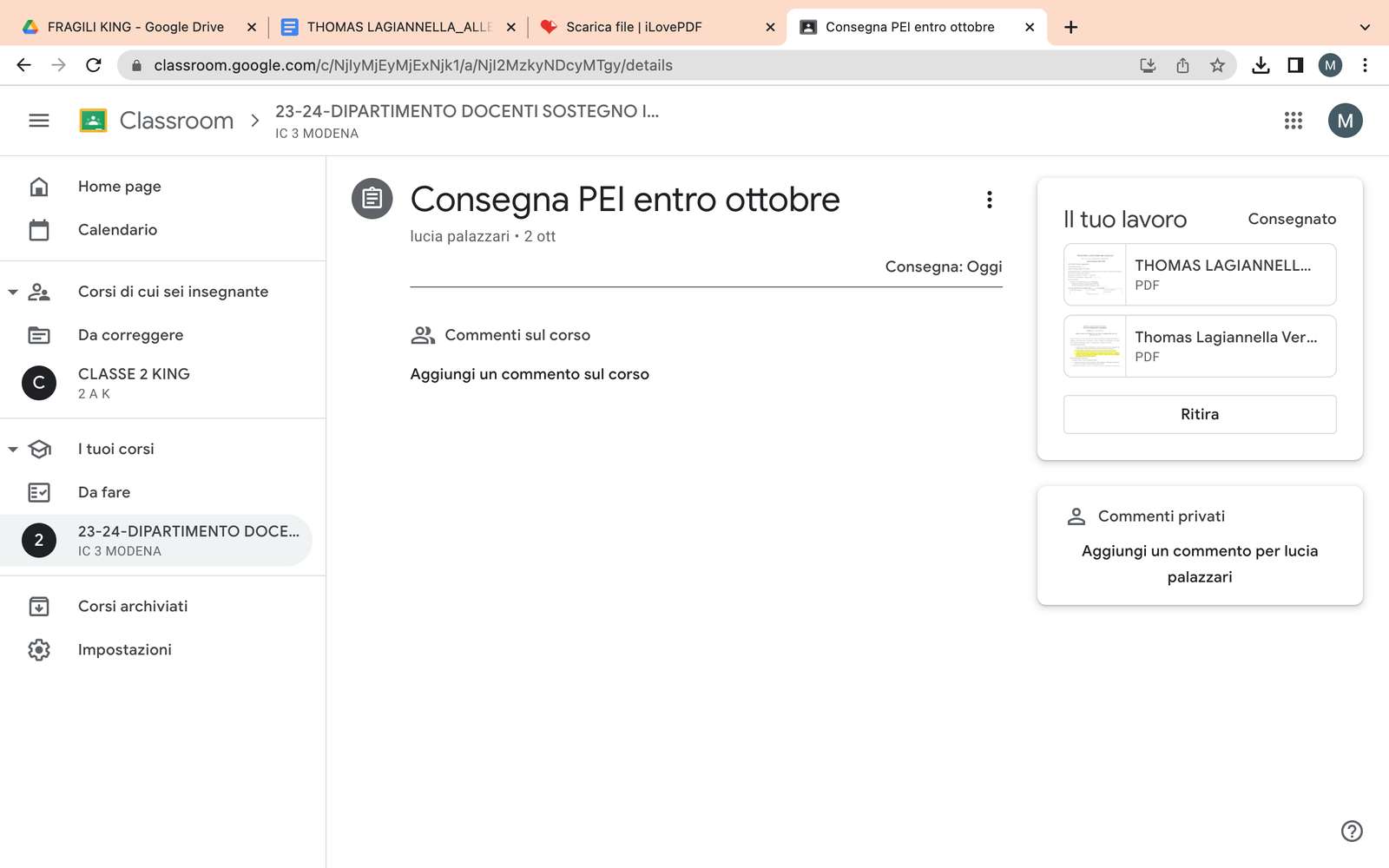
Task: Open Chrome profile avatar M in toolbar
Action: [1330, 65]
